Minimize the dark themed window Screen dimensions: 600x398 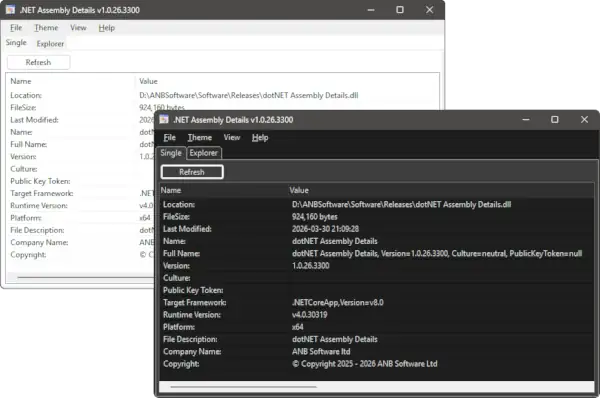(x=526, y=119)
